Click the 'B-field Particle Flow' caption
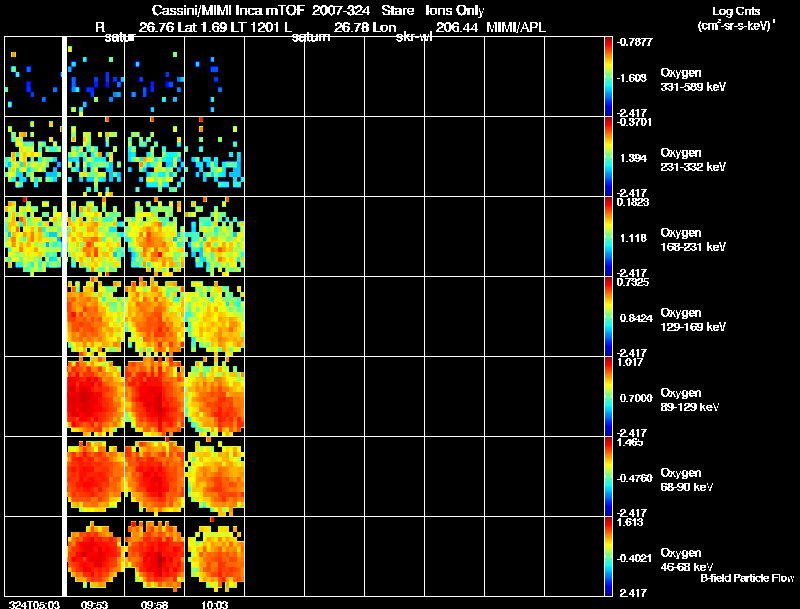This screenshot has width=800, height=609. point(747,578)
